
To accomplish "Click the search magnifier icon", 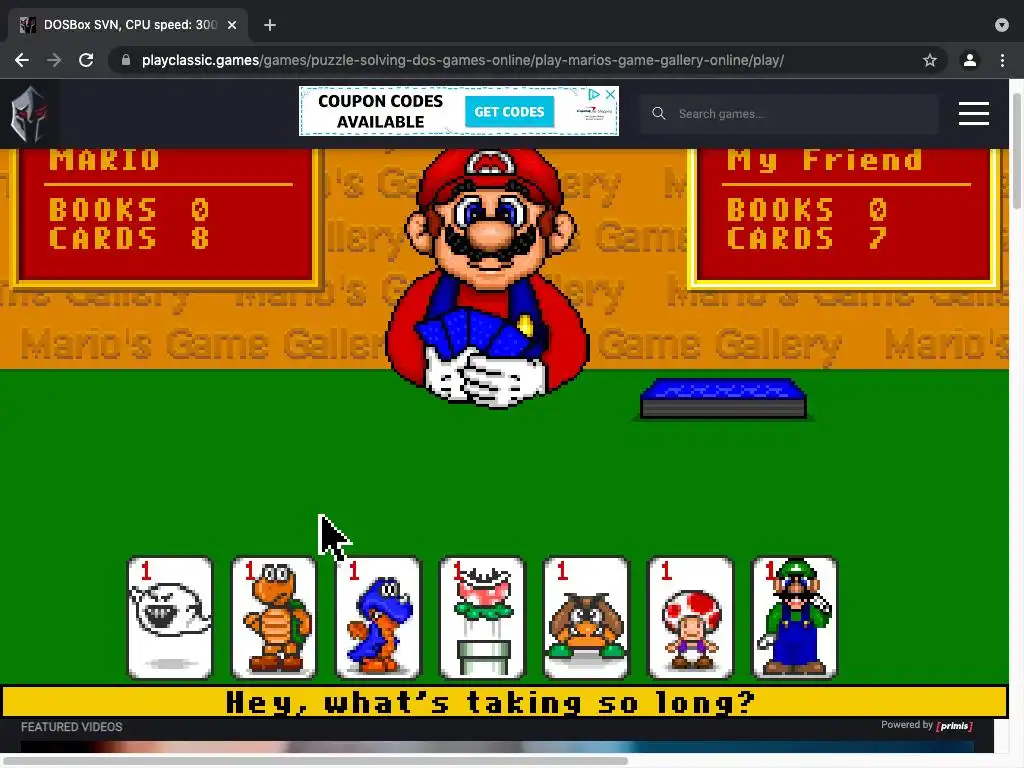I will pos(658,114).
